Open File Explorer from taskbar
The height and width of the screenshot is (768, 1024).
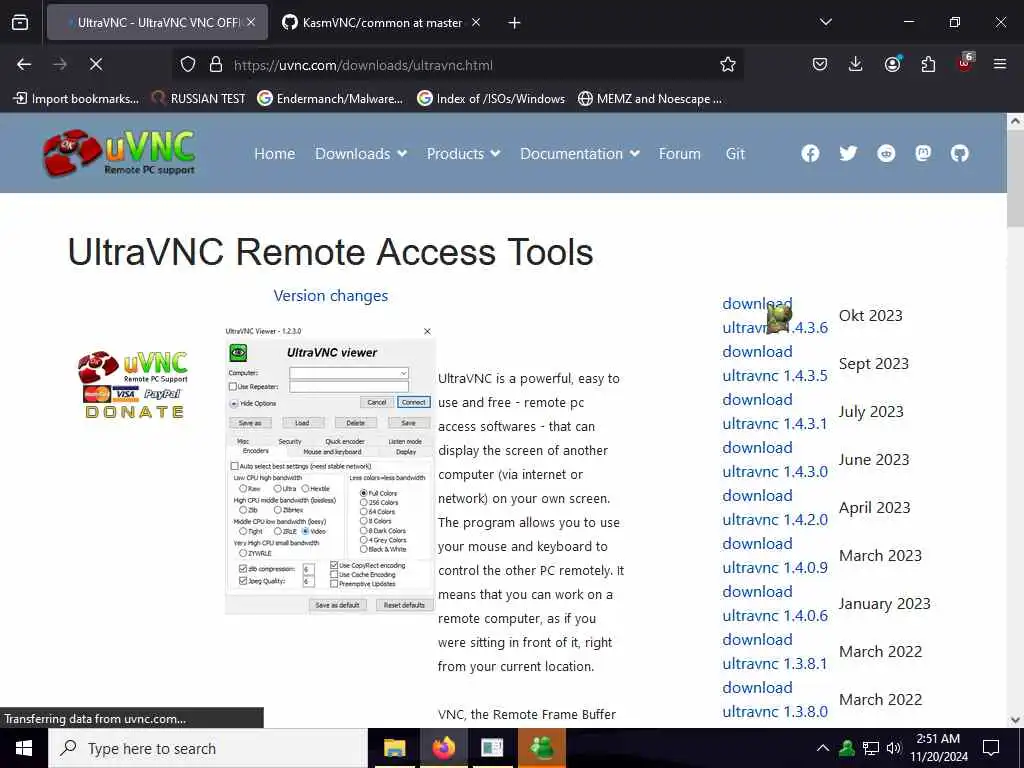pyautogui.click(x=394, y=748)
